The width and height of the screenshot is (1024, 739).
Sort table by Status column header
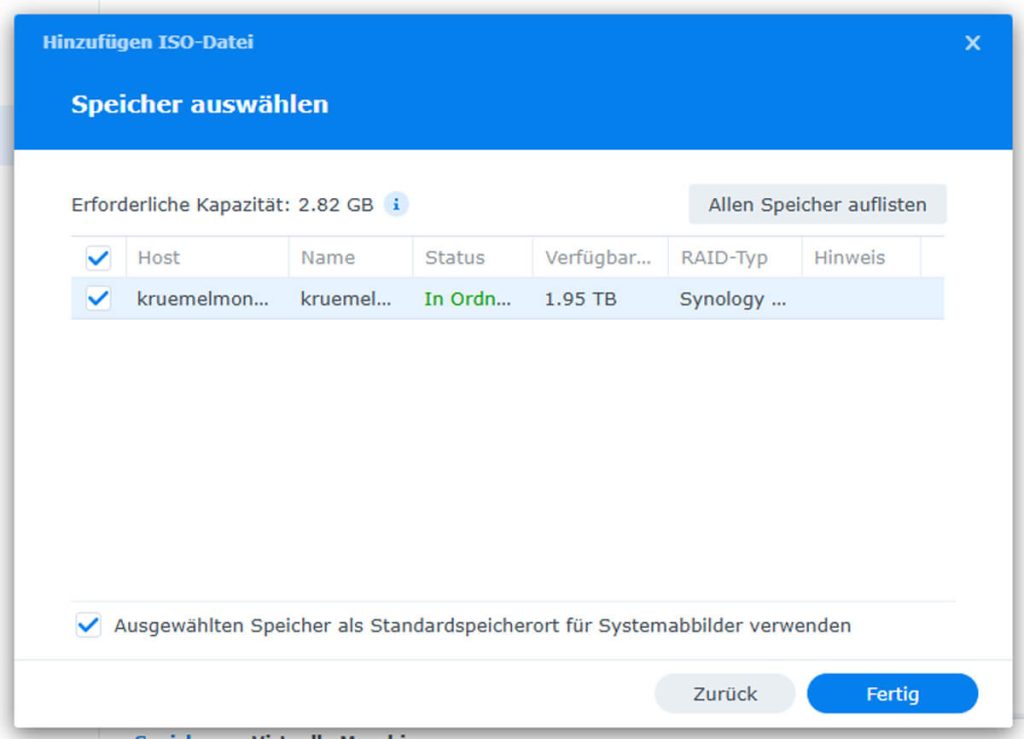tap(455, 258)
